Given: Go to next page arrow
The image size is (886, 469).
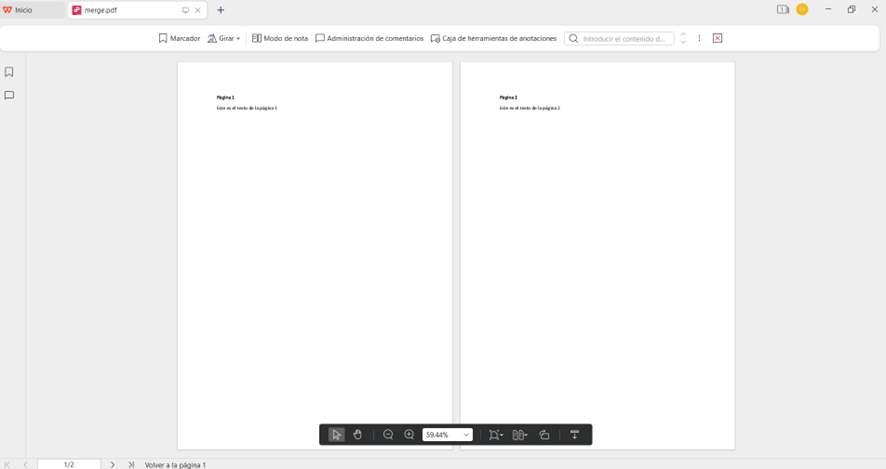Looking at the screenshot, I should [112, 464].
